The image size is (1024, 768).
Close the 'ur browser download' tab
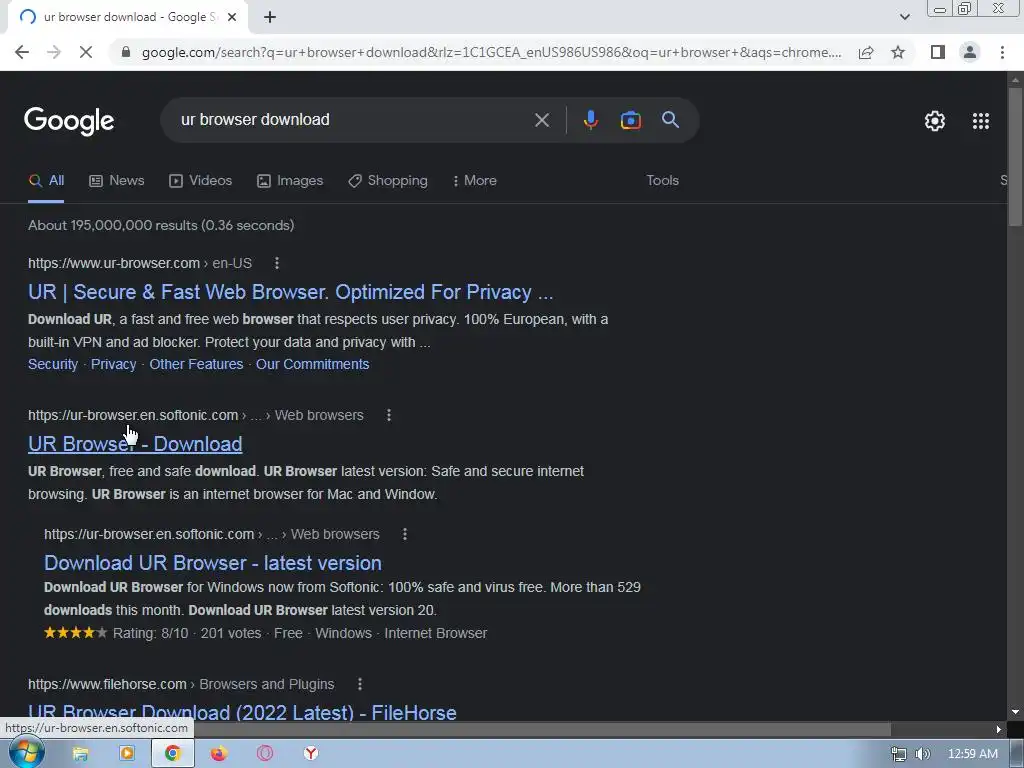232,18
